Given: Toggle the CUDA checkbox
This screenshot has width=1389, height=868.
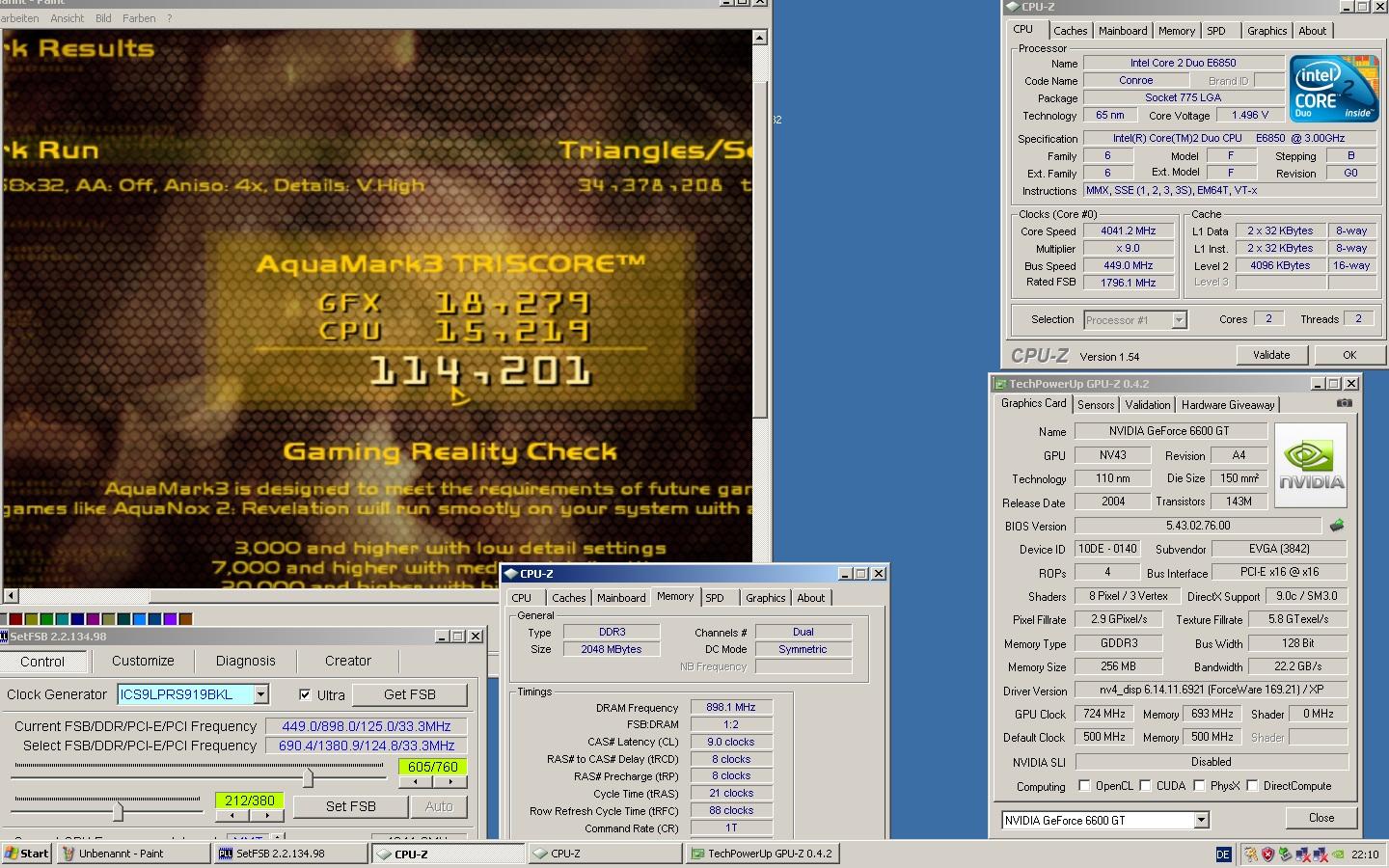Looking at the screenshot, I should coord(1145,786).
